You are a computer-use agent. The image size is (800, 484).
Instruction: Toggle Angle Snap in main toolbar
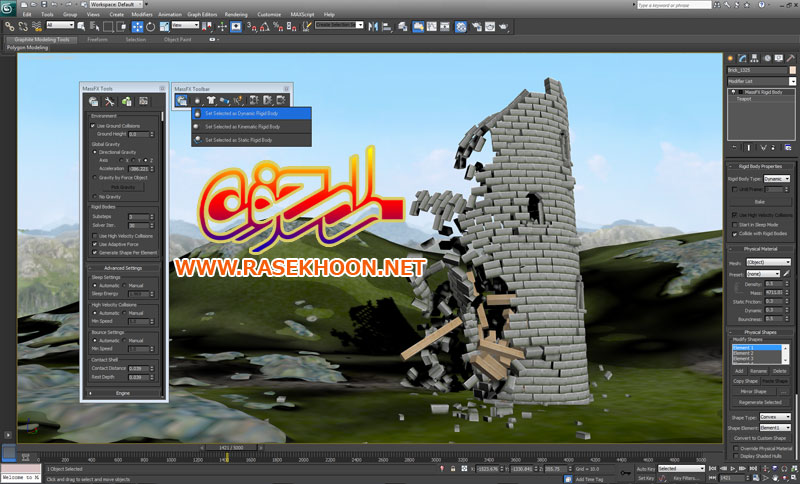tap(264, 27)
